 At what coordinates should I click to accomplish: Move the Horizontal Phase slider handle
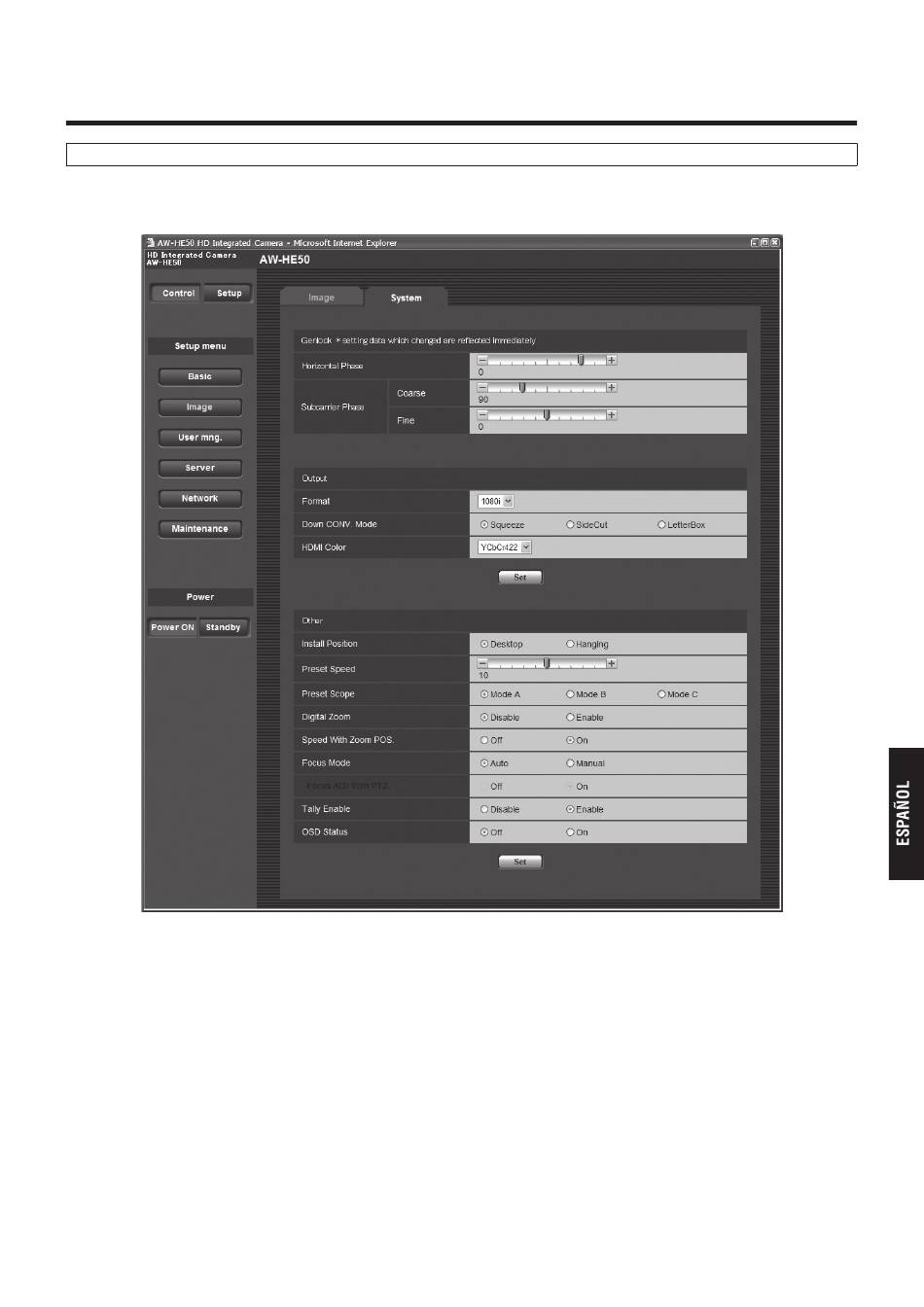pyautogui.click(x=581, y=360)
